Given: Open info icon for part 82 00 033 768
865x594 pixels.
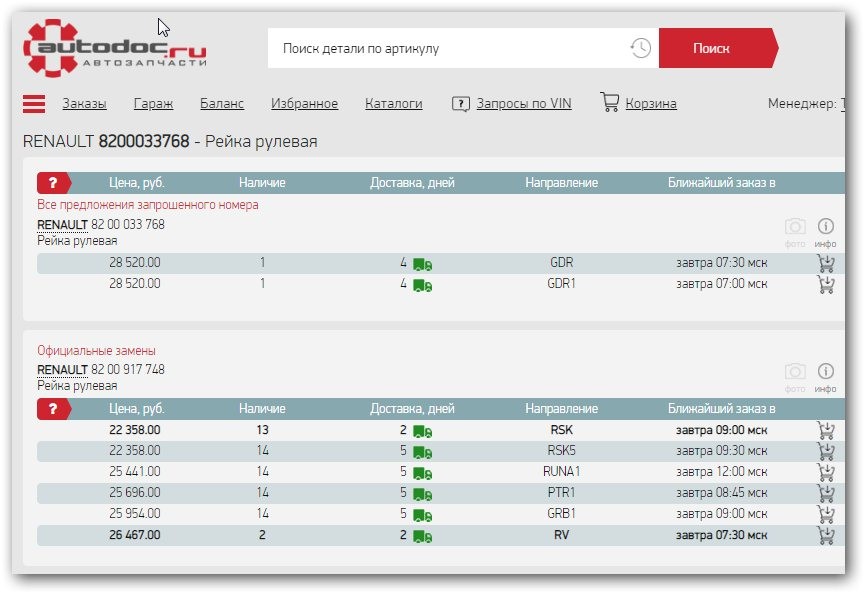Looking at the screenshot, I should tap(826, 228).
